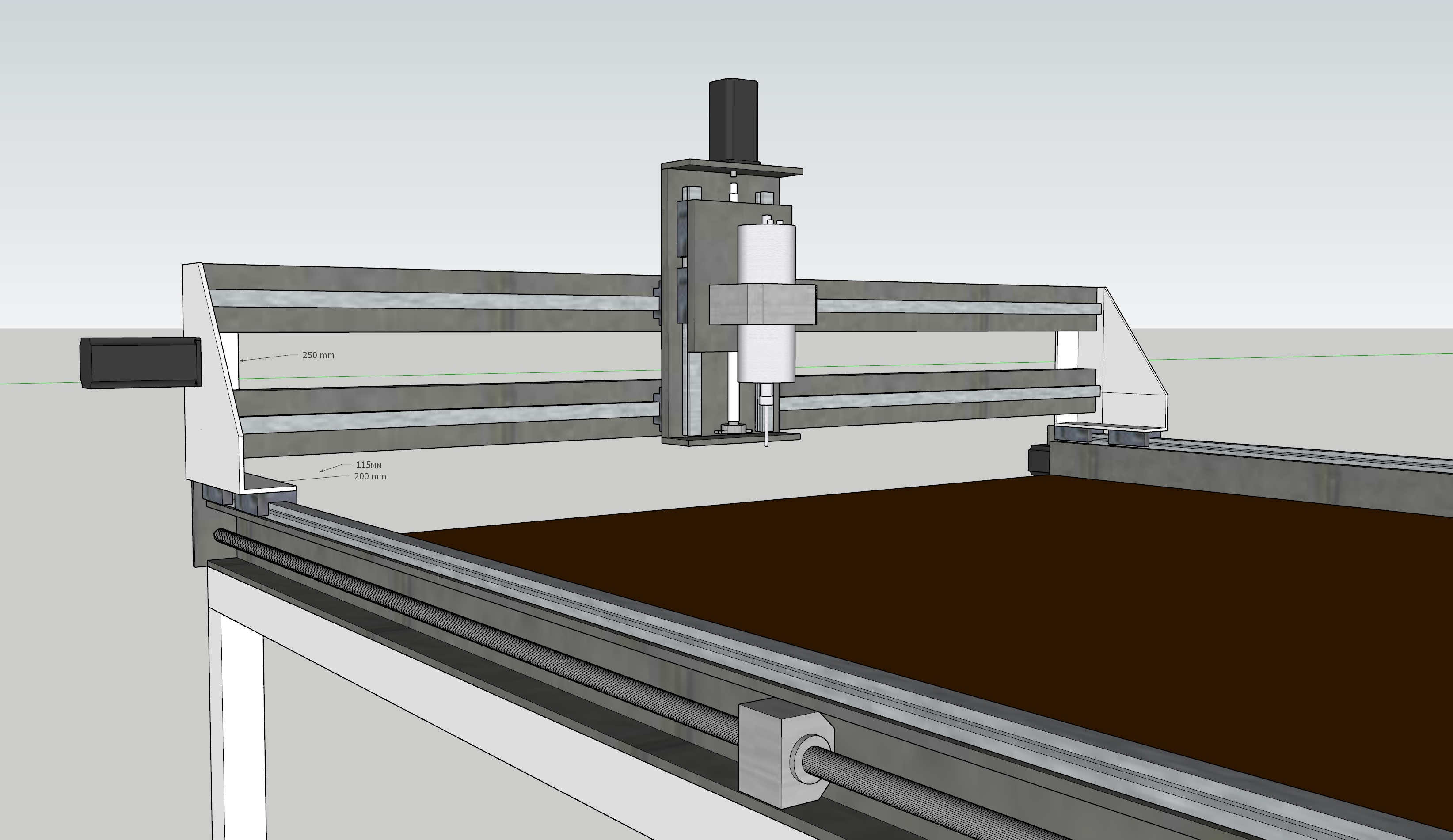Image resolution: width=1453 pixels, height=840 pixels.
Task: Select the 115мм dimension text
Action: [369, 465]
